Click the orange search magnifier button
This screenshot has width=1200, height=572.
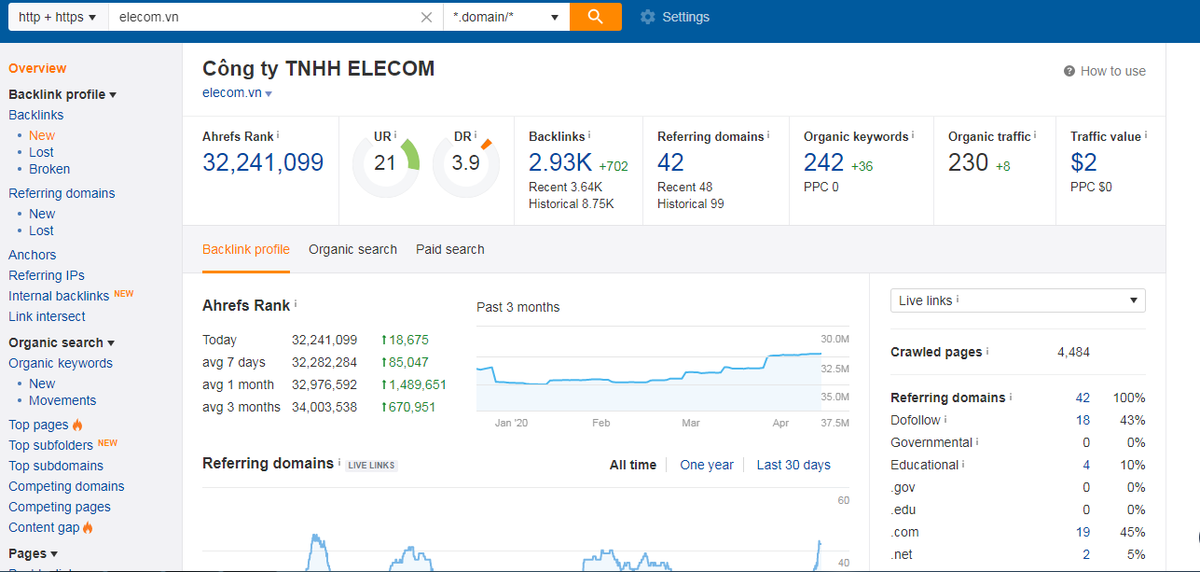595,17
